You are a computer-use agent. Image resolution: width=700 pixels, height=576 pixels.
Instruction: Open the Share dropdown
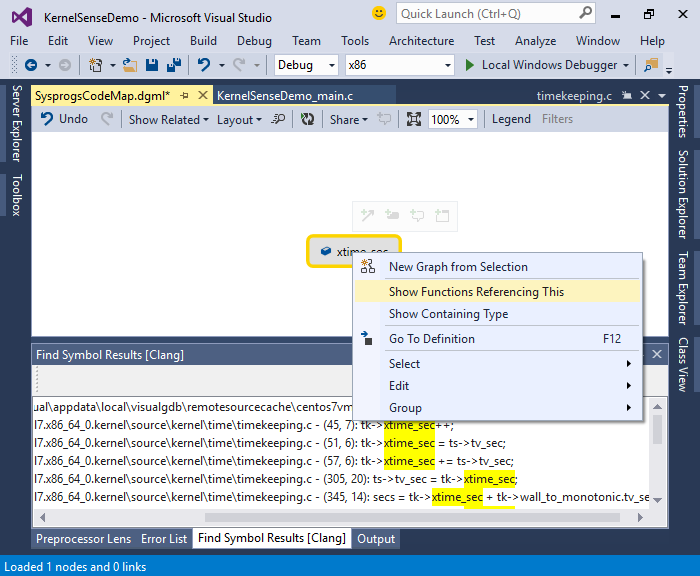tap(348, 120)
